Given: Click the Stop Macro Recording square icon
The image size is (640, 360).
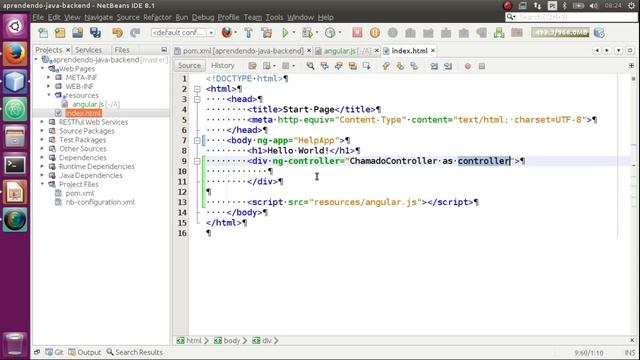Looking at the screenshot, I should 482,66.
